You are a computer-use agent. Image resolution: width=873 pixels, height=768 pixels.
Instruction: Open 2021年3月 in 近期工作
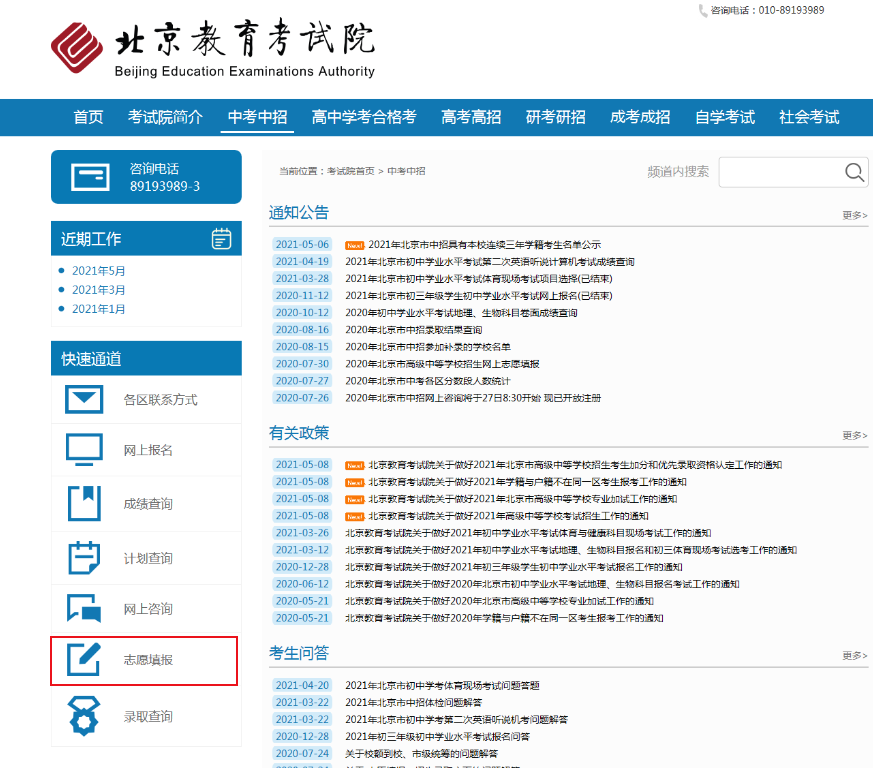coord(99,290)
